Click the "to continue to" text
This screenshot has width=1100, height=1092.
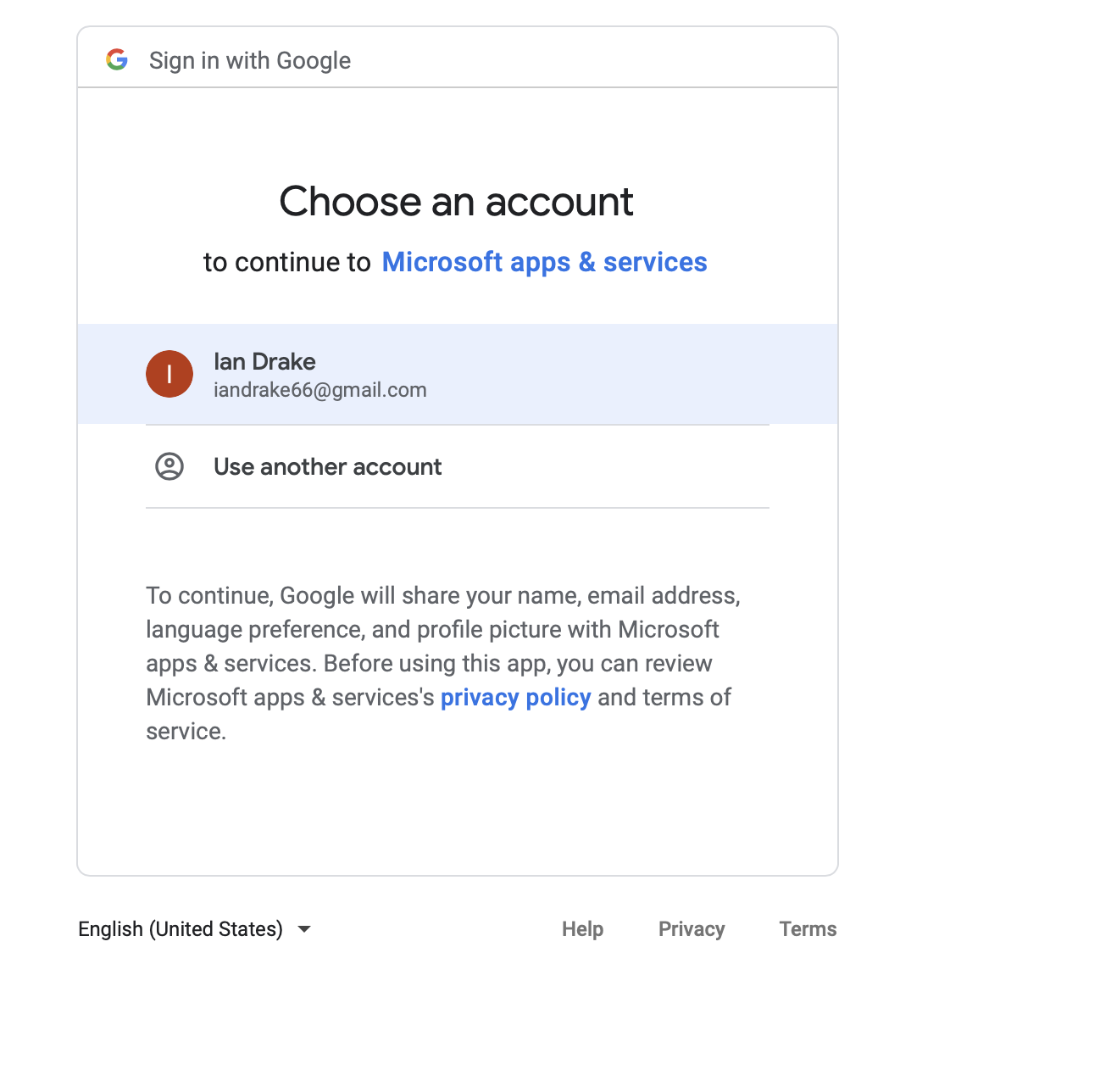click(x=286, y=263)
